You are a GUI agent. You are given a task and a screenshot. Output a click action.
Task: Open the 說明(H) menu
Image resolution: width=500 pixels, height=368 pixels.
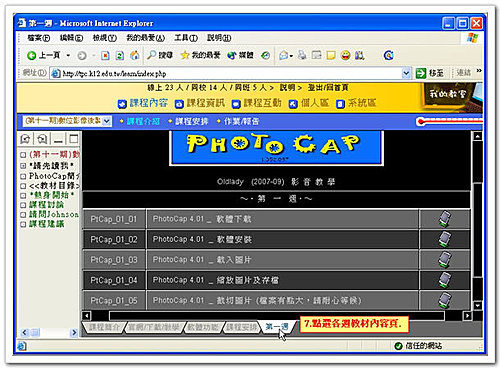[x=219, y=38]
